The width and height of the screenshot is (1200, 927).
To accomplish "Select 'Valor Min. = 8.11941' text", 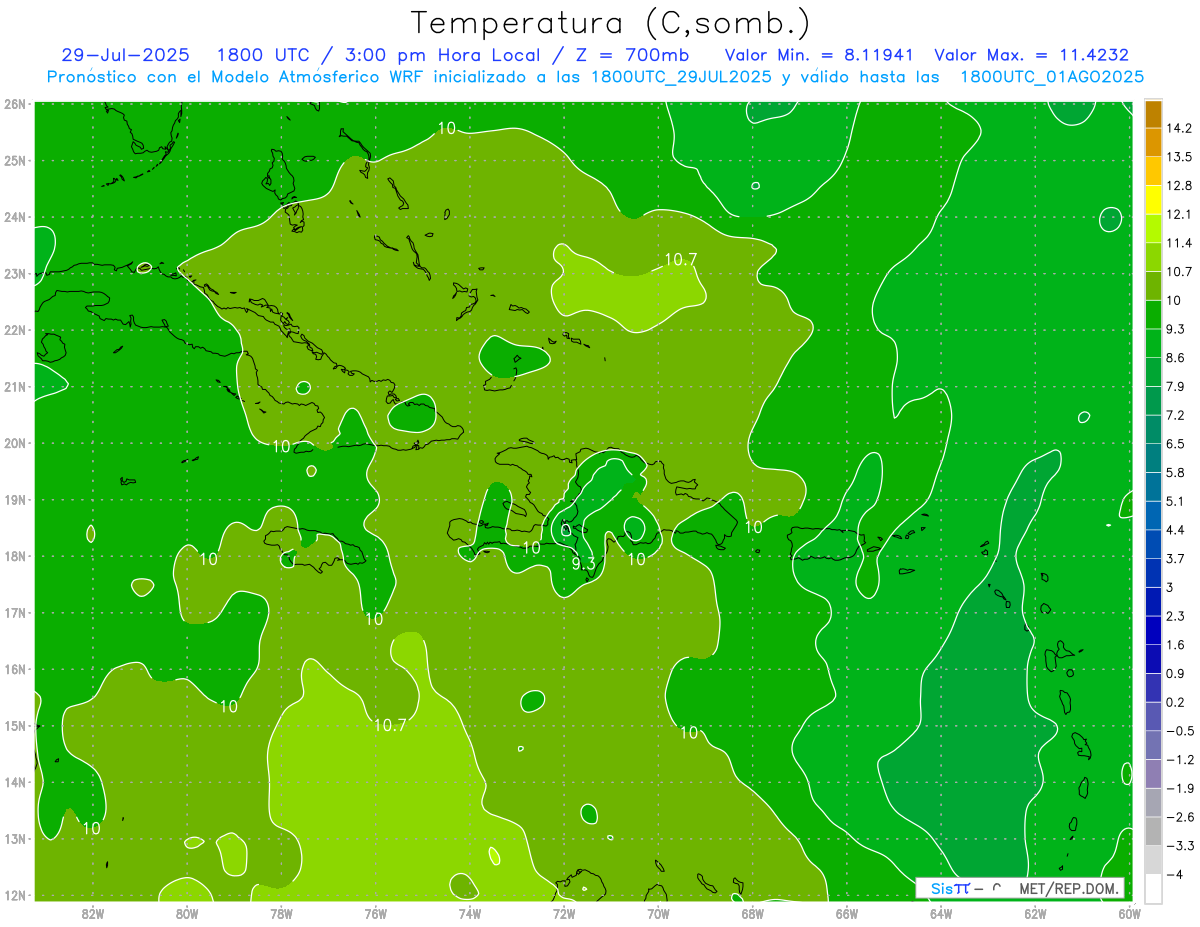I will tap(819, 55).
